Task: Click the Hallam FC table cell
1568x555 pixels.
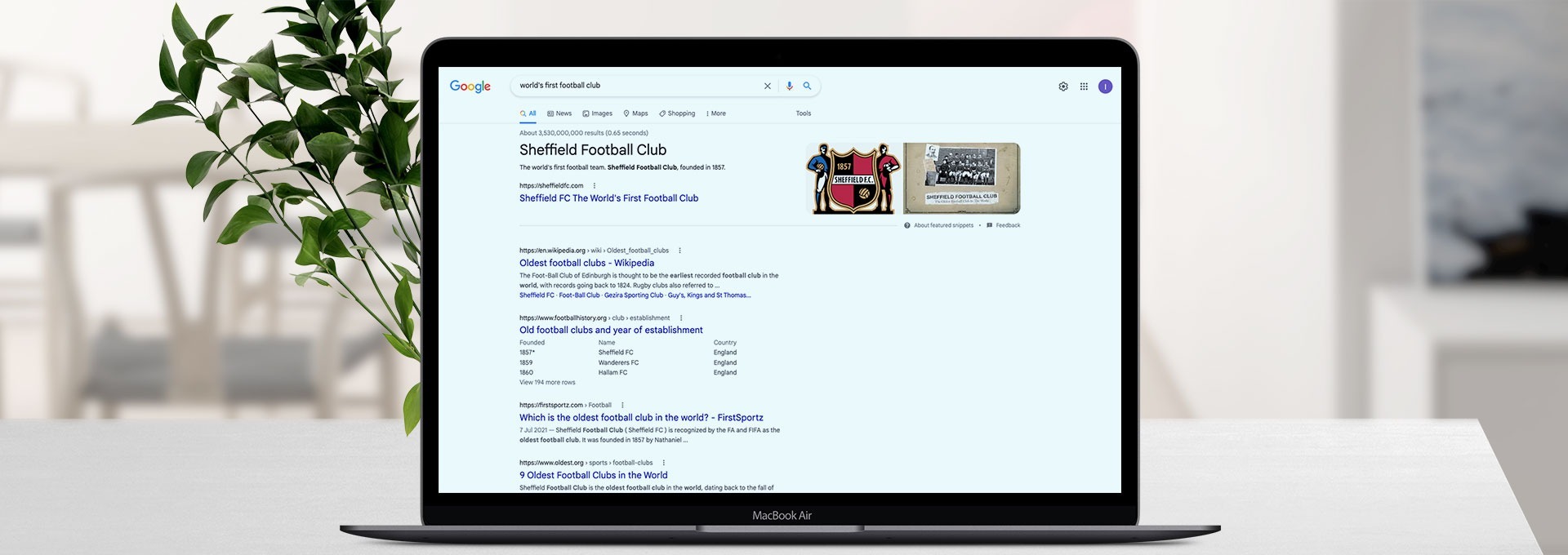Action: pos(613,372)
